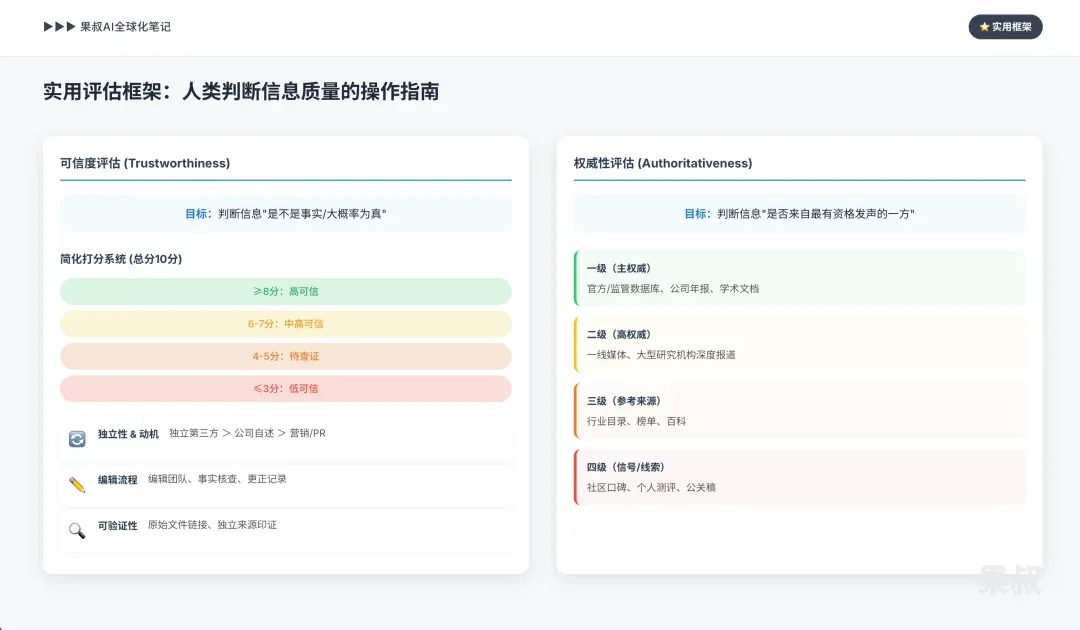Click the triple-arrow icon before 果叔AI全球化笔记

59,27
